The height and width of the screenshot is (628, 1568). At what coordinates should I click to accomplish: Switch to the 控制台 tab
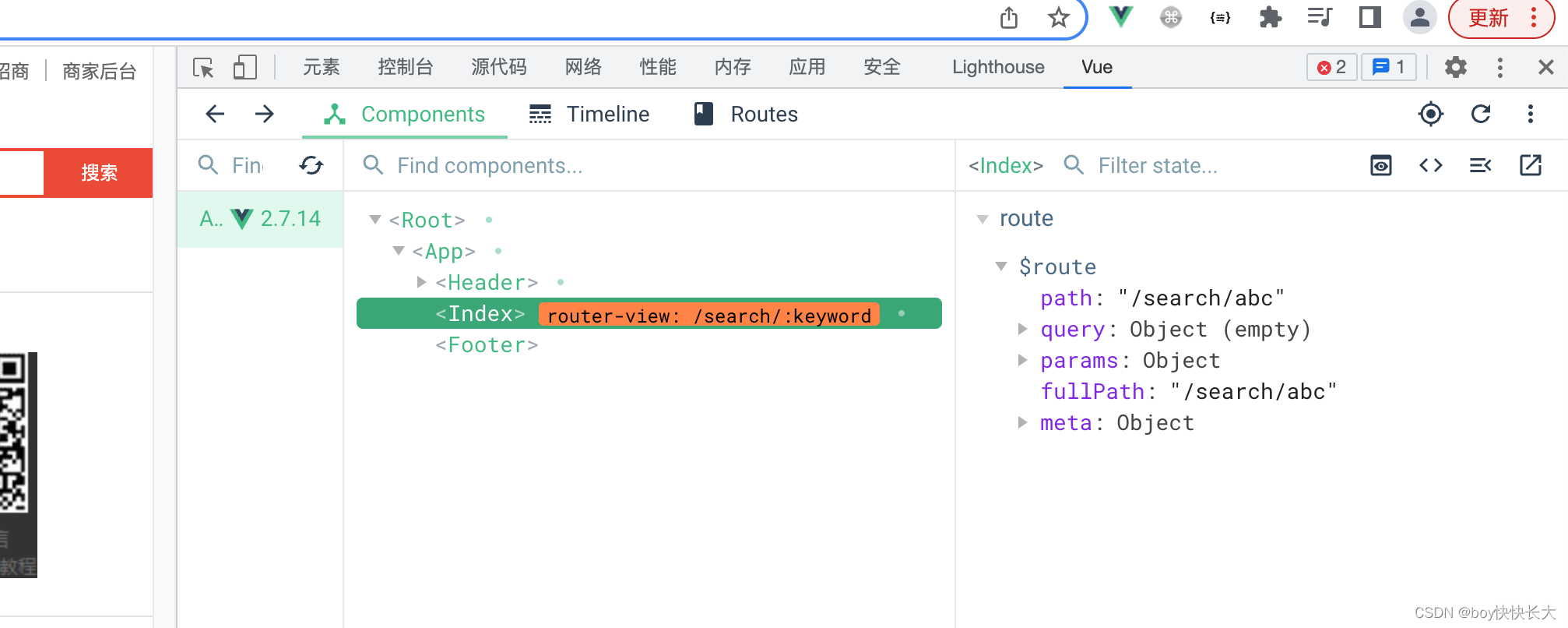click(406, 67)
